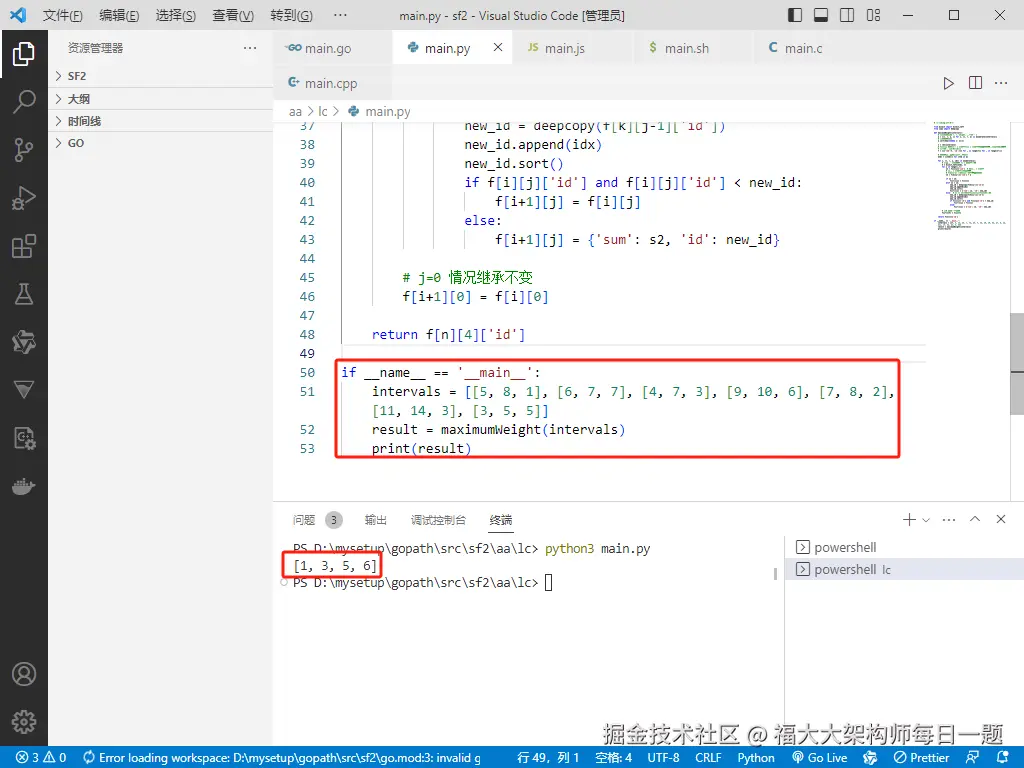1024x768 pixels.
Task: Click the editor minimap code overview
Action: tap(969, 175)
